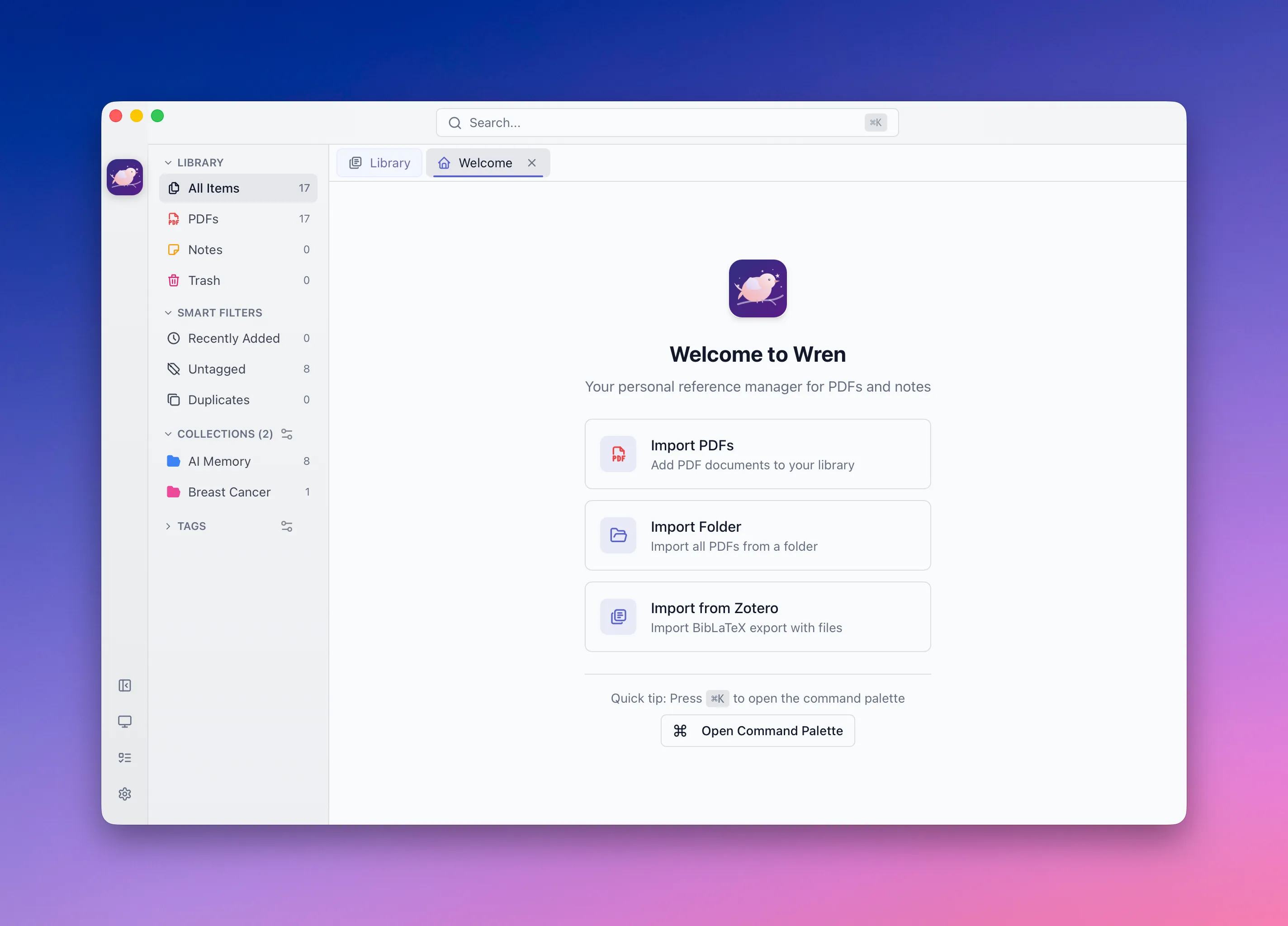
Task: Click the Library tab stacked-pages icon
Action: 355,163
